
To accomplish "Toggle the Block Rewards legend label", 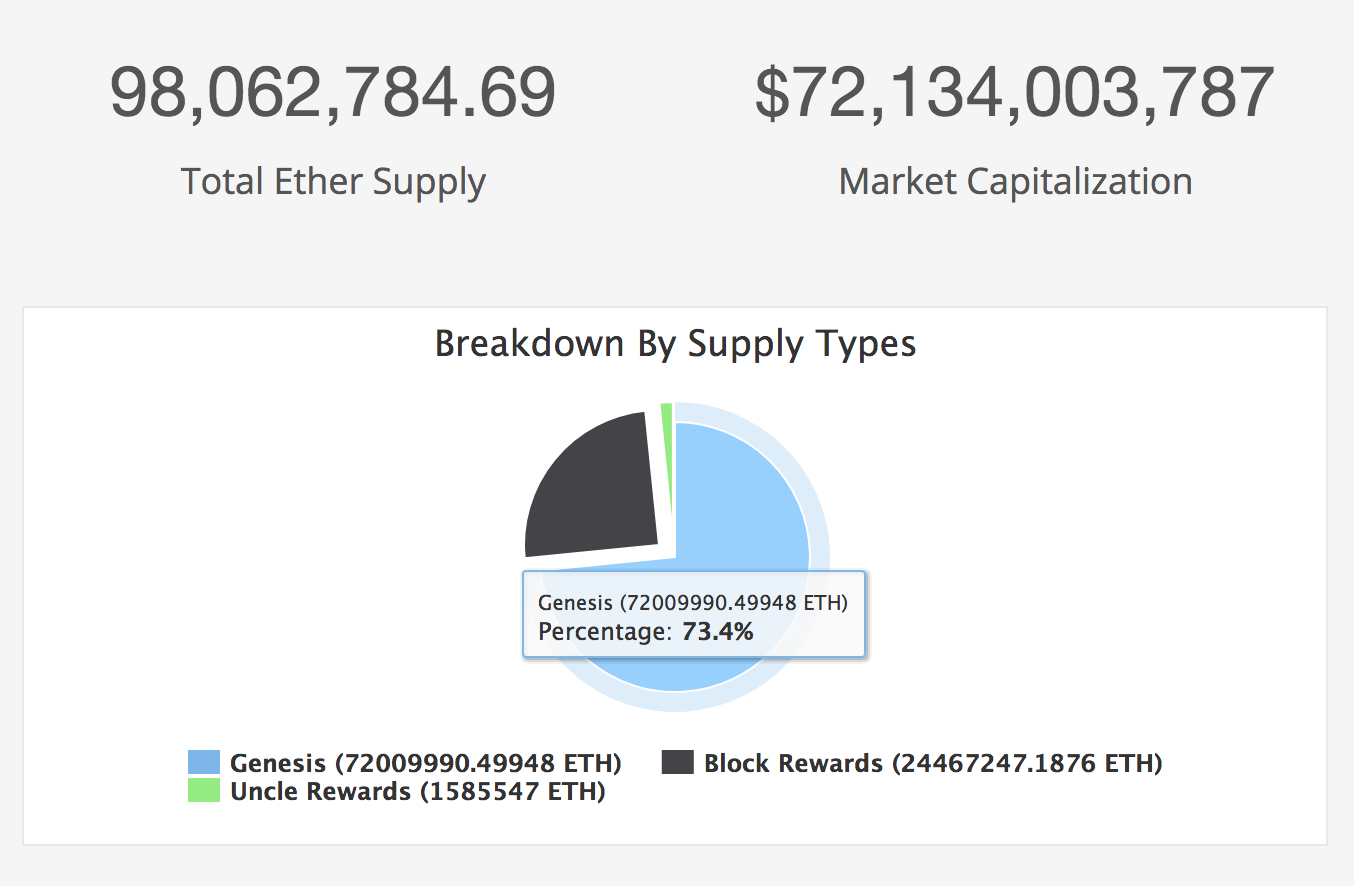I will (x=932, y=763).
